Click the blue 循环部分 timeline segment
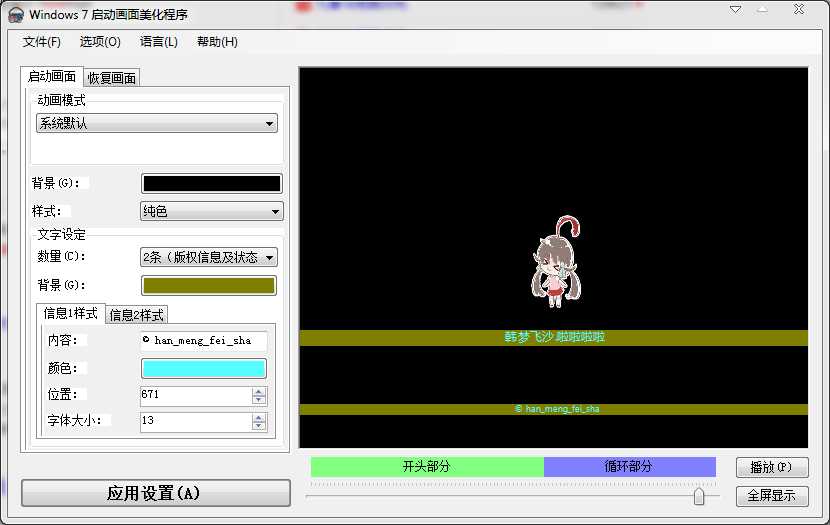The image size is (830, 525). click(630, 467)
